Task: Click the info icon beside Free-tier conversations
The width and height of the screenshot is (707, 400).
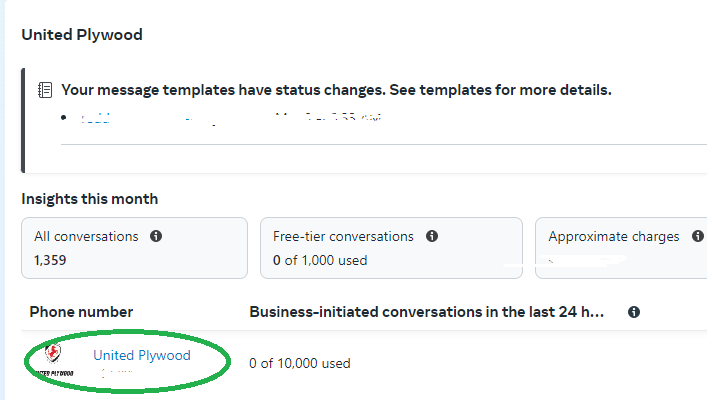Action: (x=432, y=236)
